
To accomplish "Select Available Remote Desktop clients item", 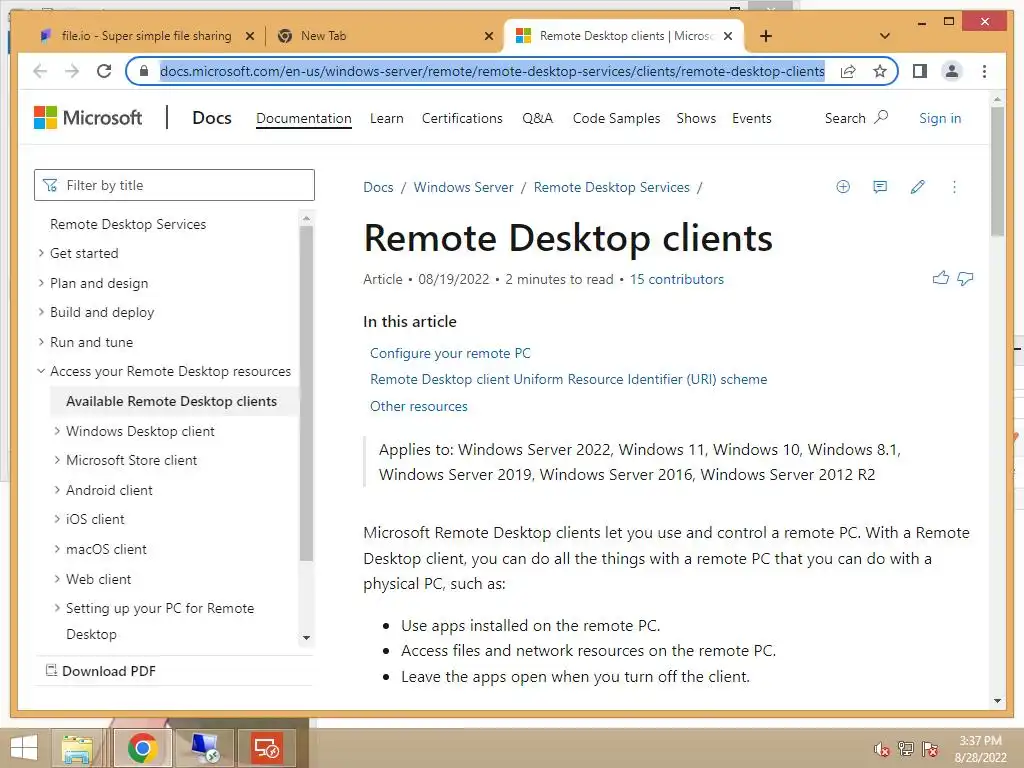I will [x=172, y=401].
